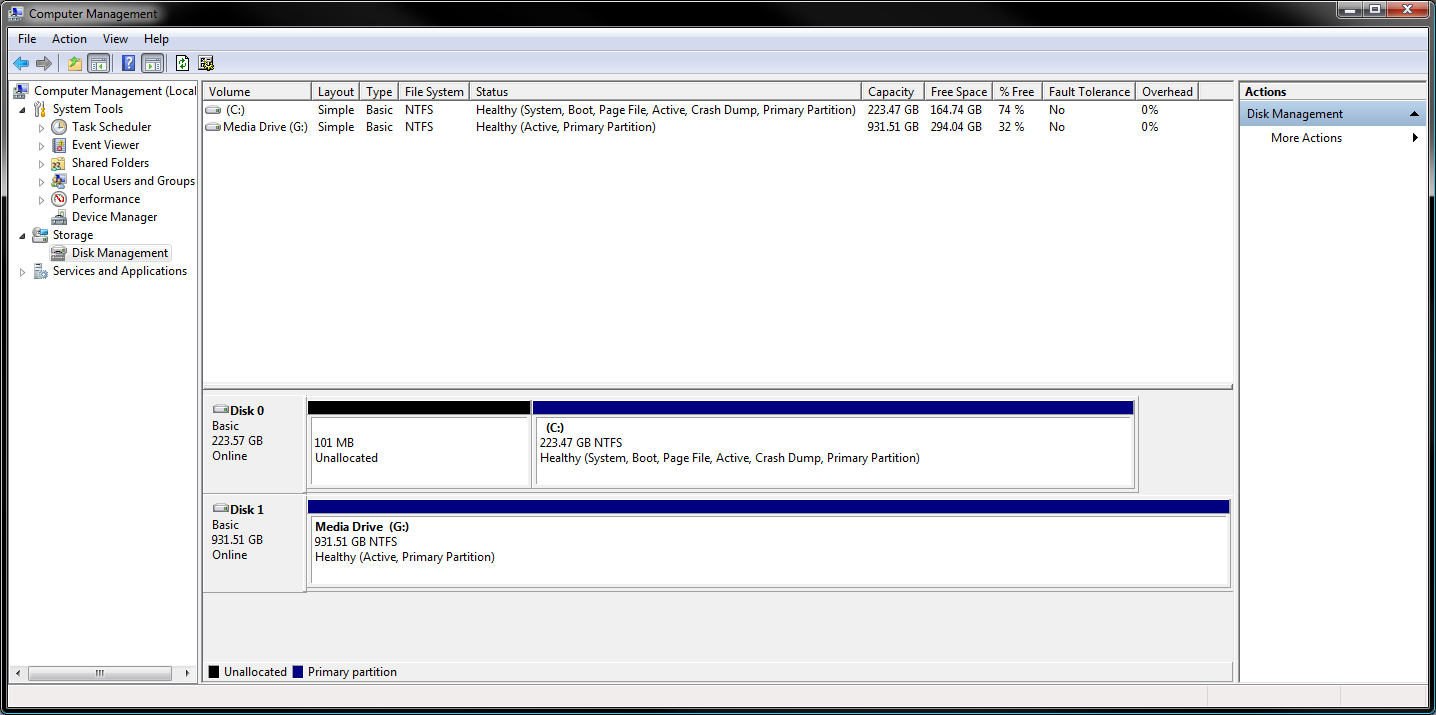Viewport: 1436px width, 715px height.
Task: Click the 74 % free cell
Action: 1011,110
